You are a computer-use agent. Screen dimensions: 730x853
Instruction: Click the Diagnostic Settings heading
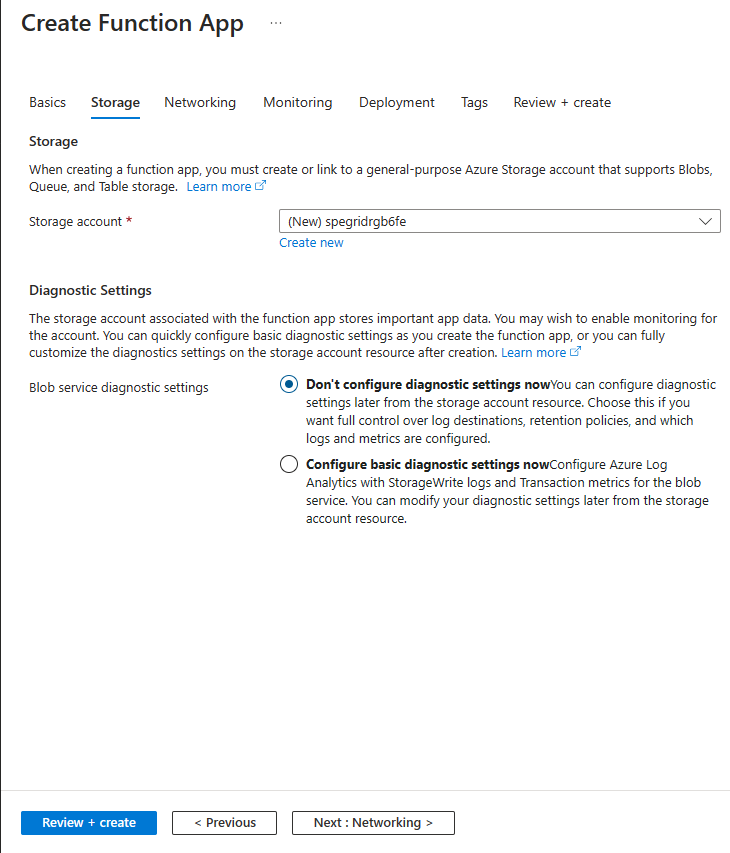pyautogui.click(x=90, y=290)
